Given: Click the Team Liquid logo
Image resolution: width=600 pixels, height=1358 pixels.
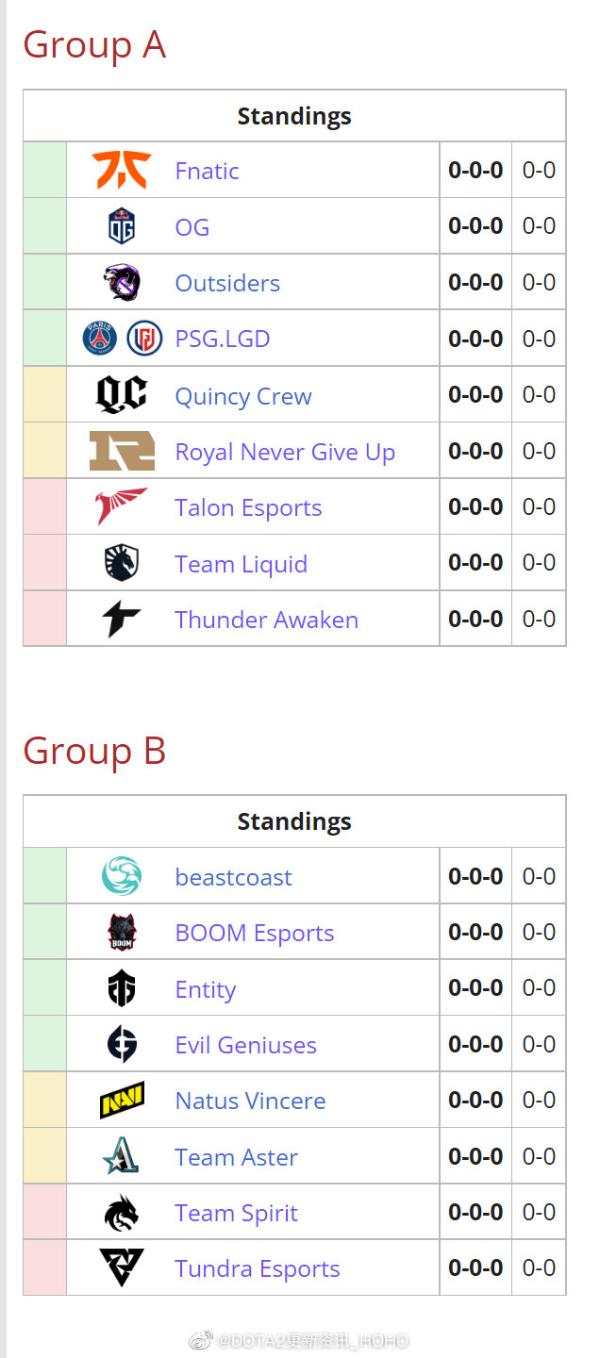Looking at the screenshot, I should 122,562.
